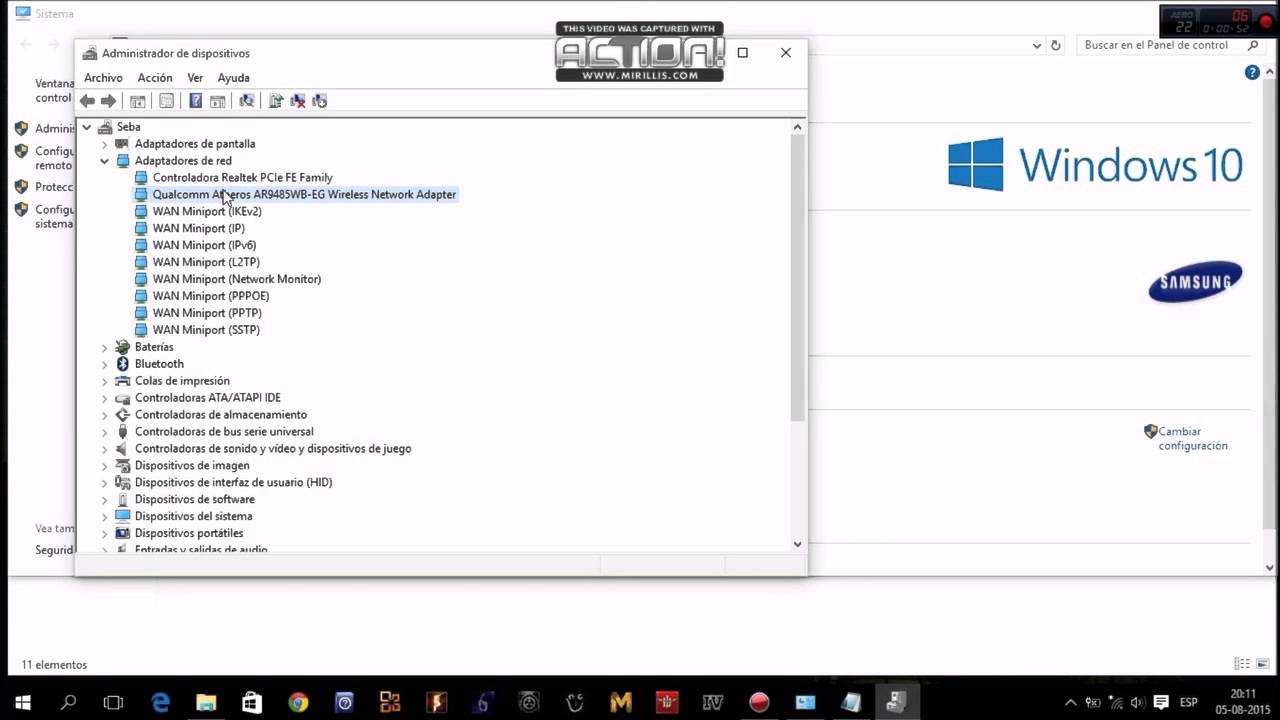Open the Windows Start menu
1280x720 pixels.
coord(22,702)
